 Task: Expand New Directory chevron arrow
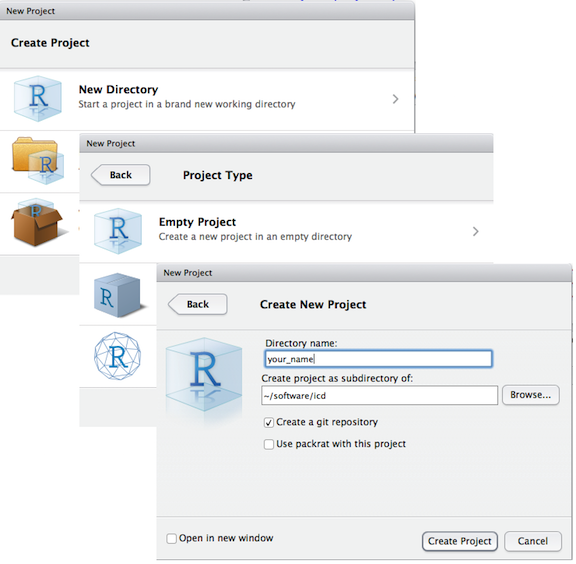point(395,99)
